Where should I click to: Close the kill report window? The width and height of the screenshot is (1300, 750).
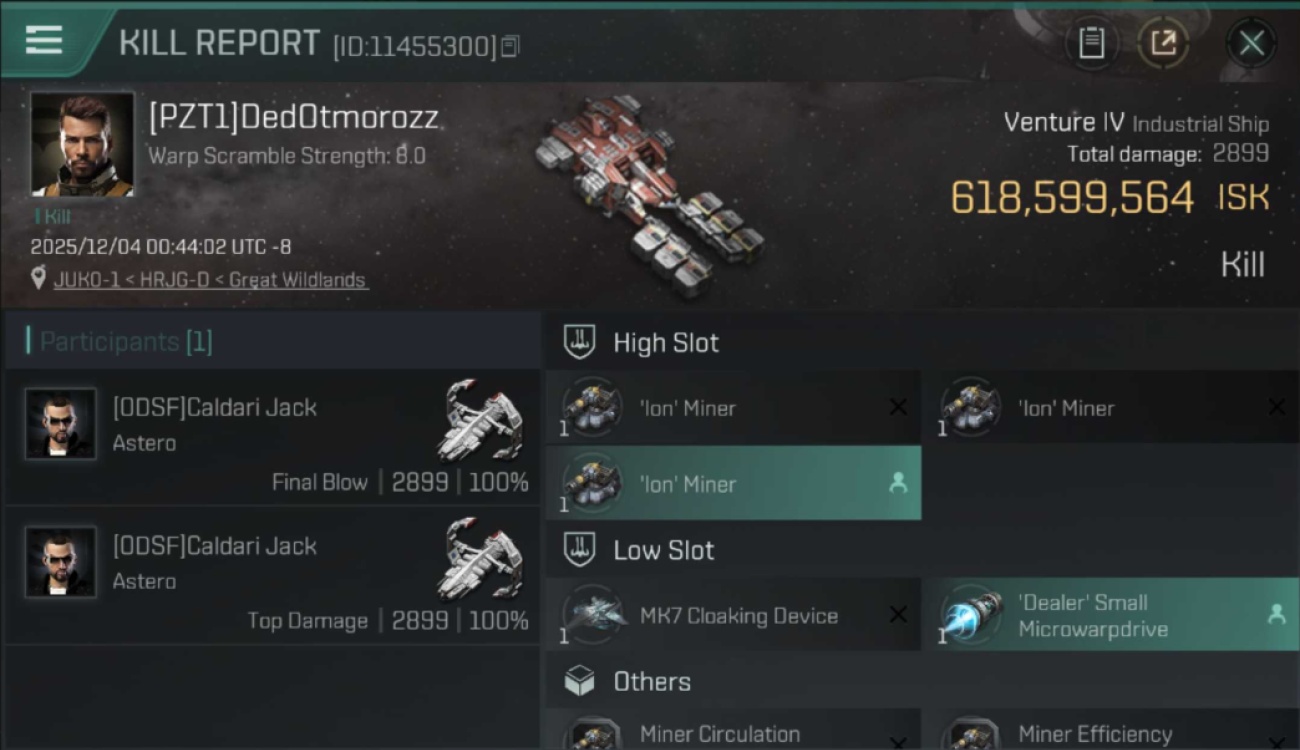(x=1251, y=43)
